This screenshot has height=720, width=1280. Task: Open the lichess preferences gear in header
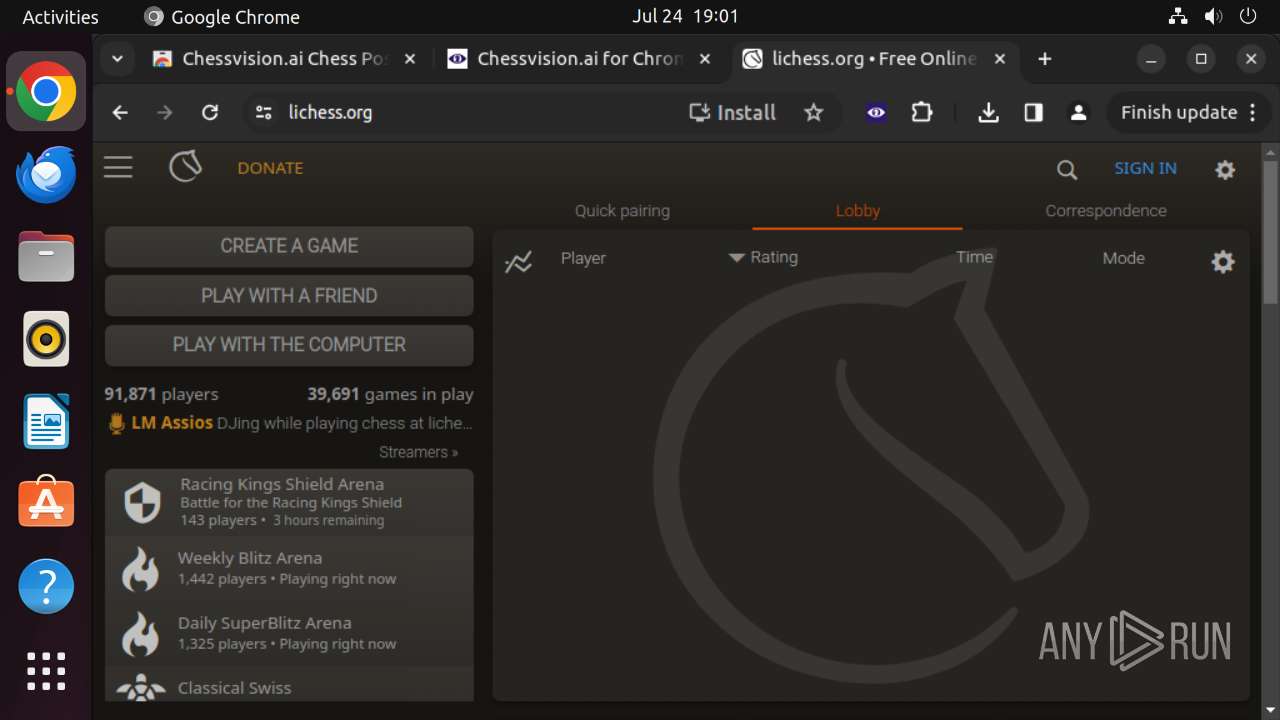[1225, 170]
